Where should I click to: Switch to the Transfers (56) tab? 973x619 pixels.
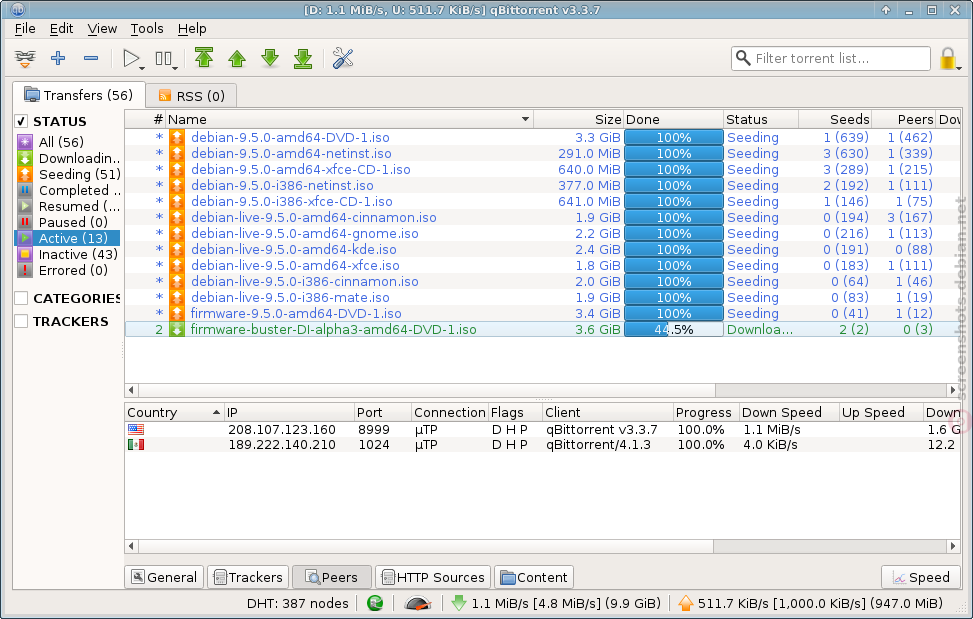pyautogui.click(x=79, y=95)
